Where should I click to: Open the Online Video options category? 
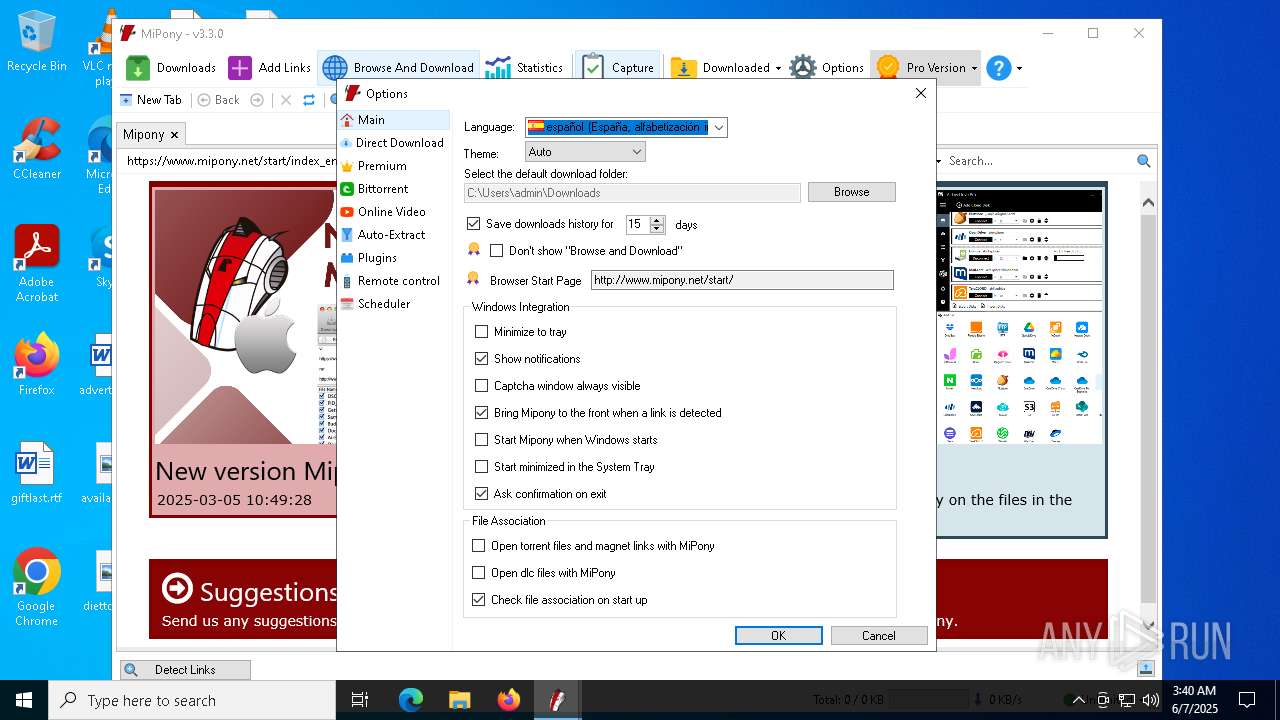pyautogui.click(x=394, y=212)
